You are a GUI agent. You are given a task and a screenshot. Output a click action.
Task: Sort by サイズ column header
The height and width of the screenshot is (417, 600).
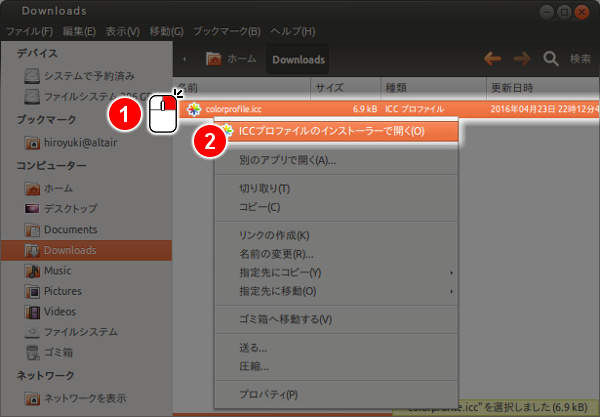click(346, 88)
